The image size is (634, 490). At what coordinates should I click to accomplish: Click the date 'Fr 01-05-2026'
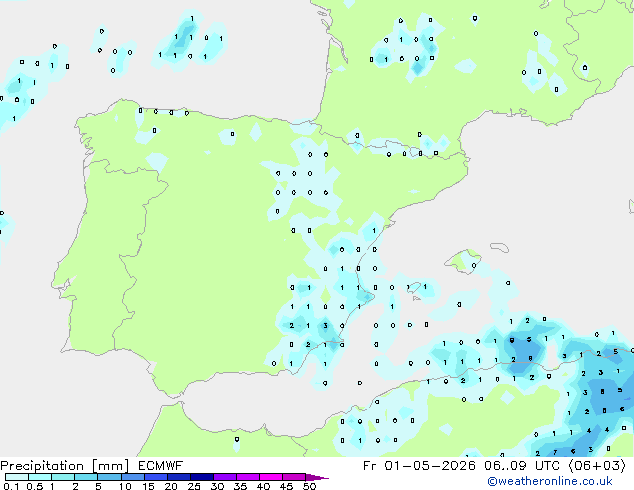[419, 465]
